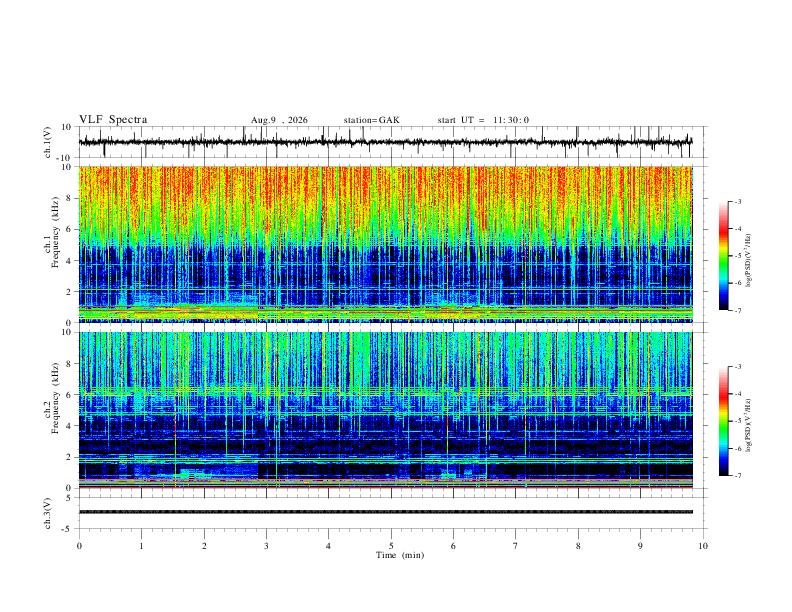
Task: Click the lower PSD color scale bar
Action: pos(723,421)
